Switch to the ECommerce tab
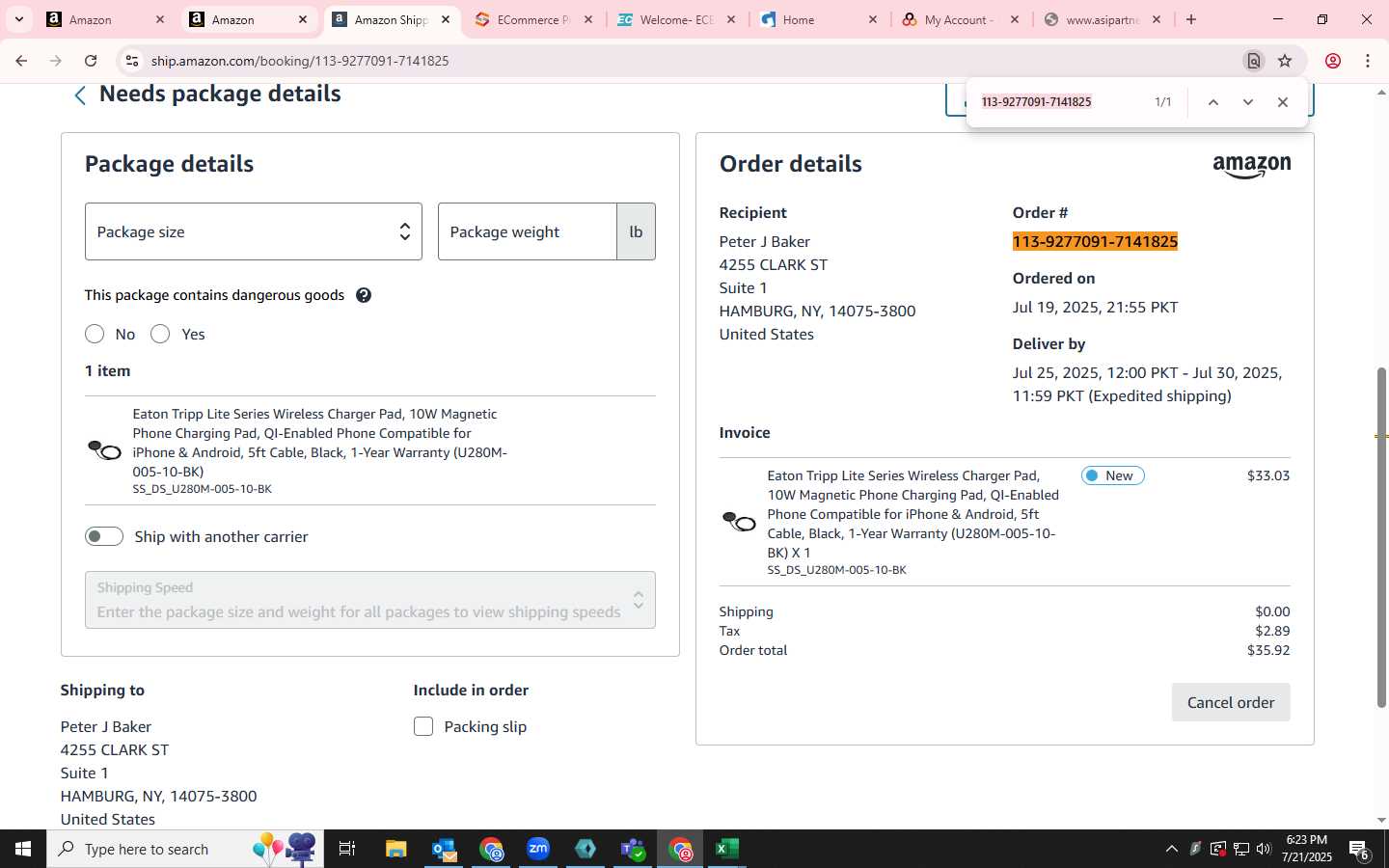The width and height of the screenshot is (1389, 868). tap(533, 19)
